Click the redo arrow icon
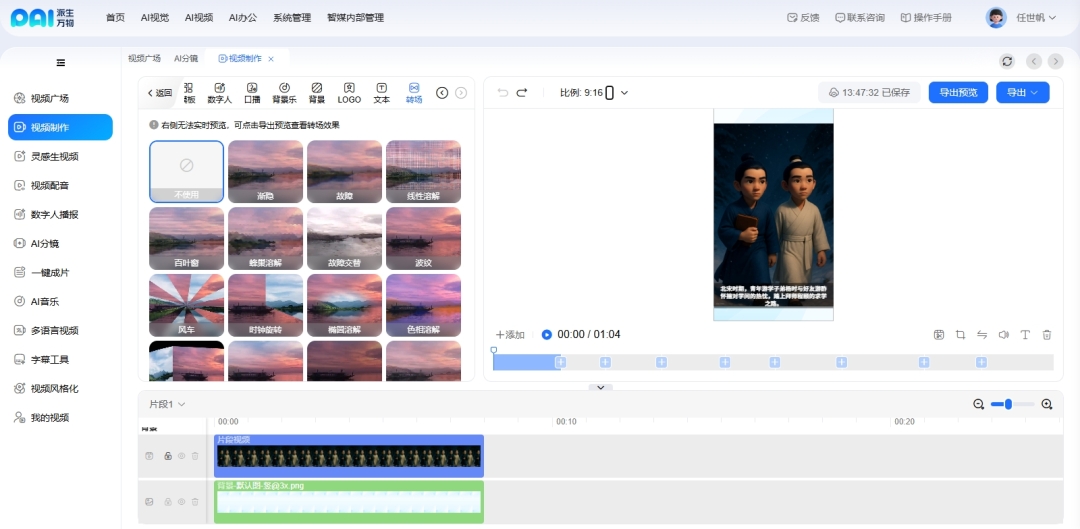1080x529 pixels. click(522, 93)
